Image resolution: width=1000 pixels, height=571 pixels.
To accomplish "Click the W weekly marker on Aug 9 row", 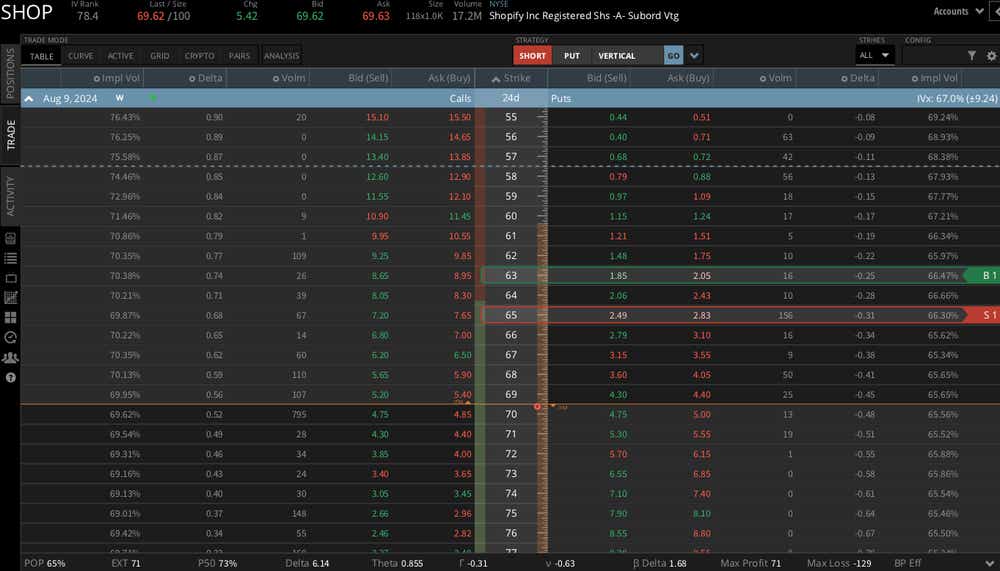I will (x=119, y=98).
